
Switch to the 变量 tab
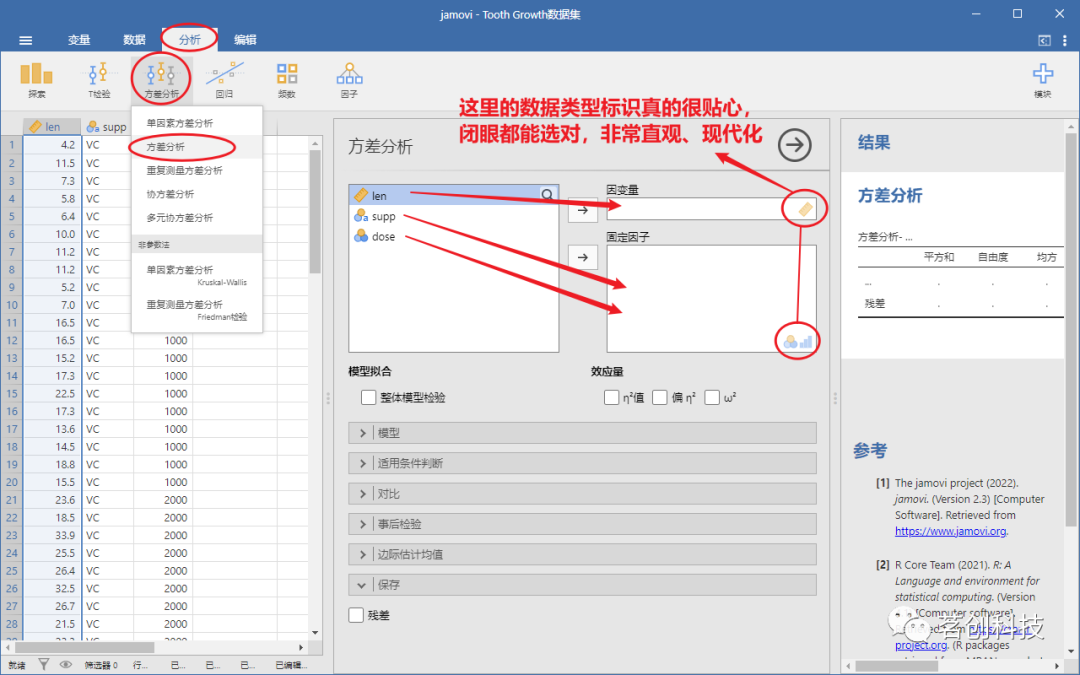(x=79, y=40)
